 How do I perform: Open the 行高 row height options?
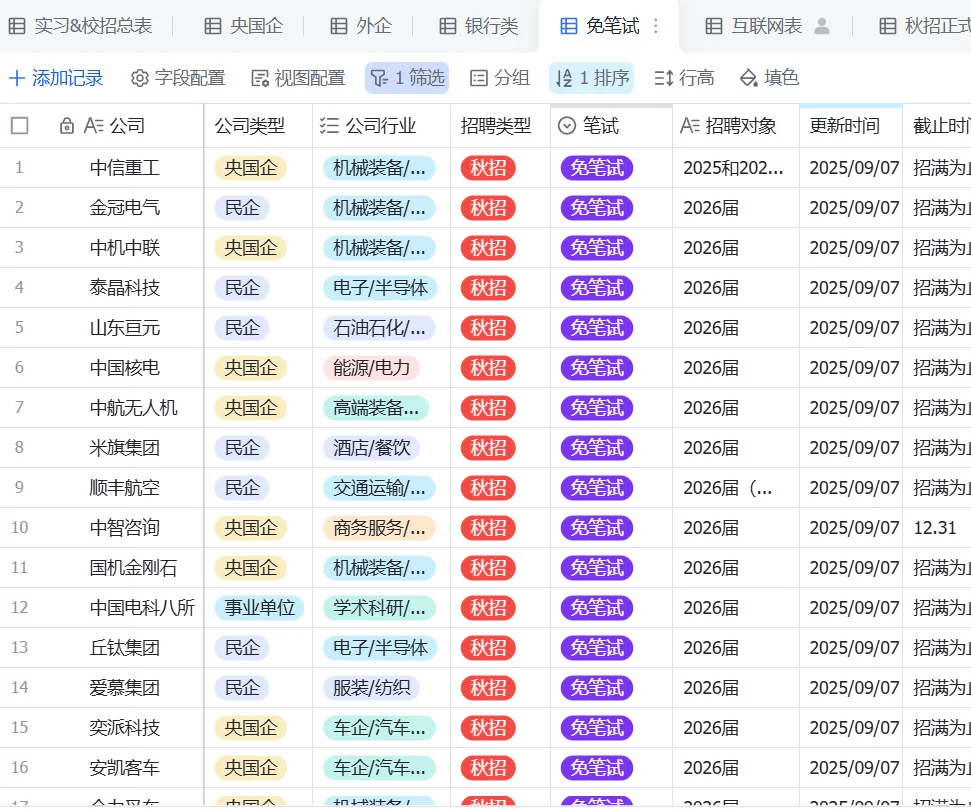click(684, 78)
